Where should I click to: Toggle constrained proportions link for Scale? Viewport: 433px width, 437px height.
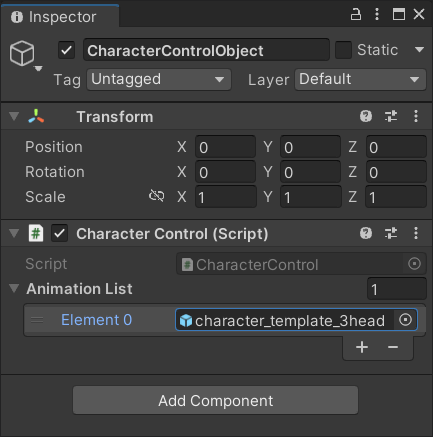[x=156, y=196]
